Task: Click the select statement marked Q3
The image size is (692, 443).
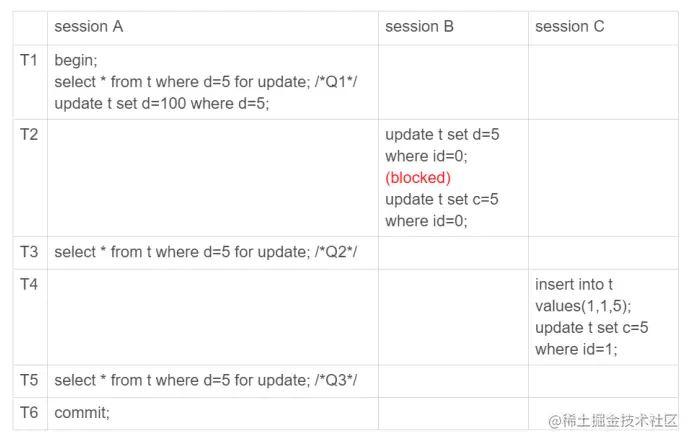Action: (x=205, y=379)
